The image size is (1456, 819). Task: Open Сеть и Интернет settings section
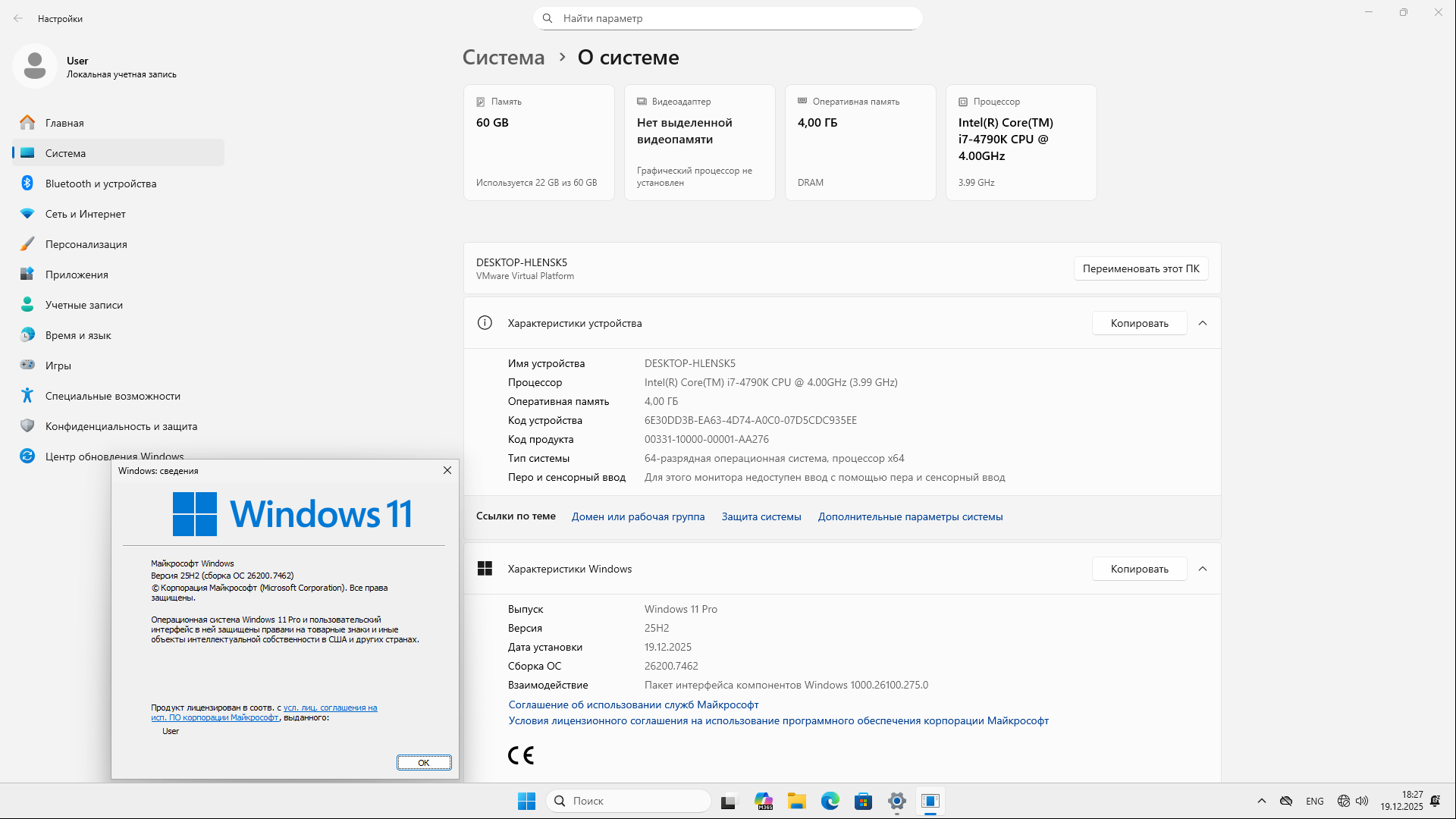point(85,213)
